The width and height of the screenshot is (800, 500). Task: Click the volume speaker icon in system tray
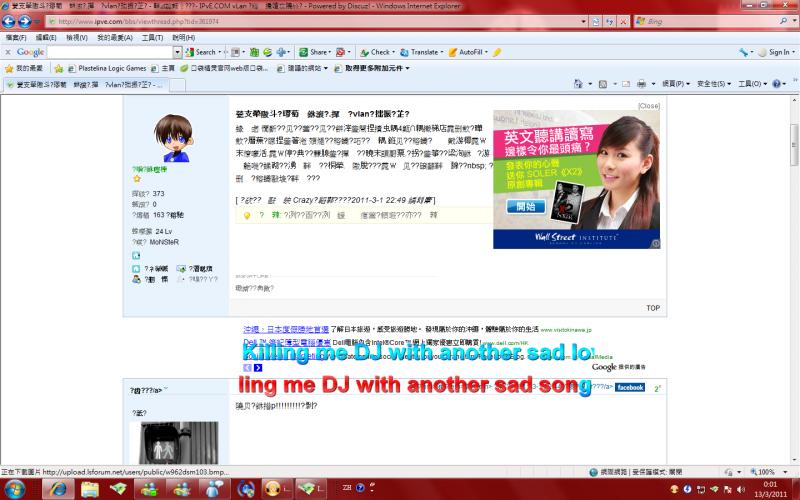(x=741, y=489)
